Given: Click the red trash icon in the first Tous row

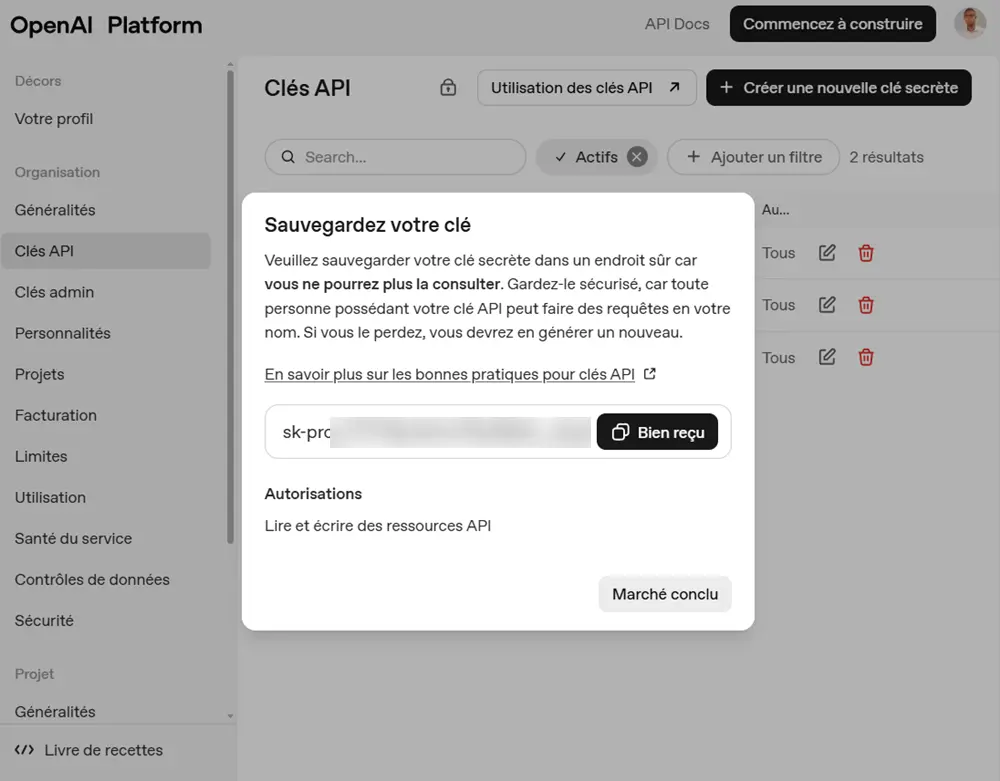Looking at the screenshot, I should coord(865,253).
